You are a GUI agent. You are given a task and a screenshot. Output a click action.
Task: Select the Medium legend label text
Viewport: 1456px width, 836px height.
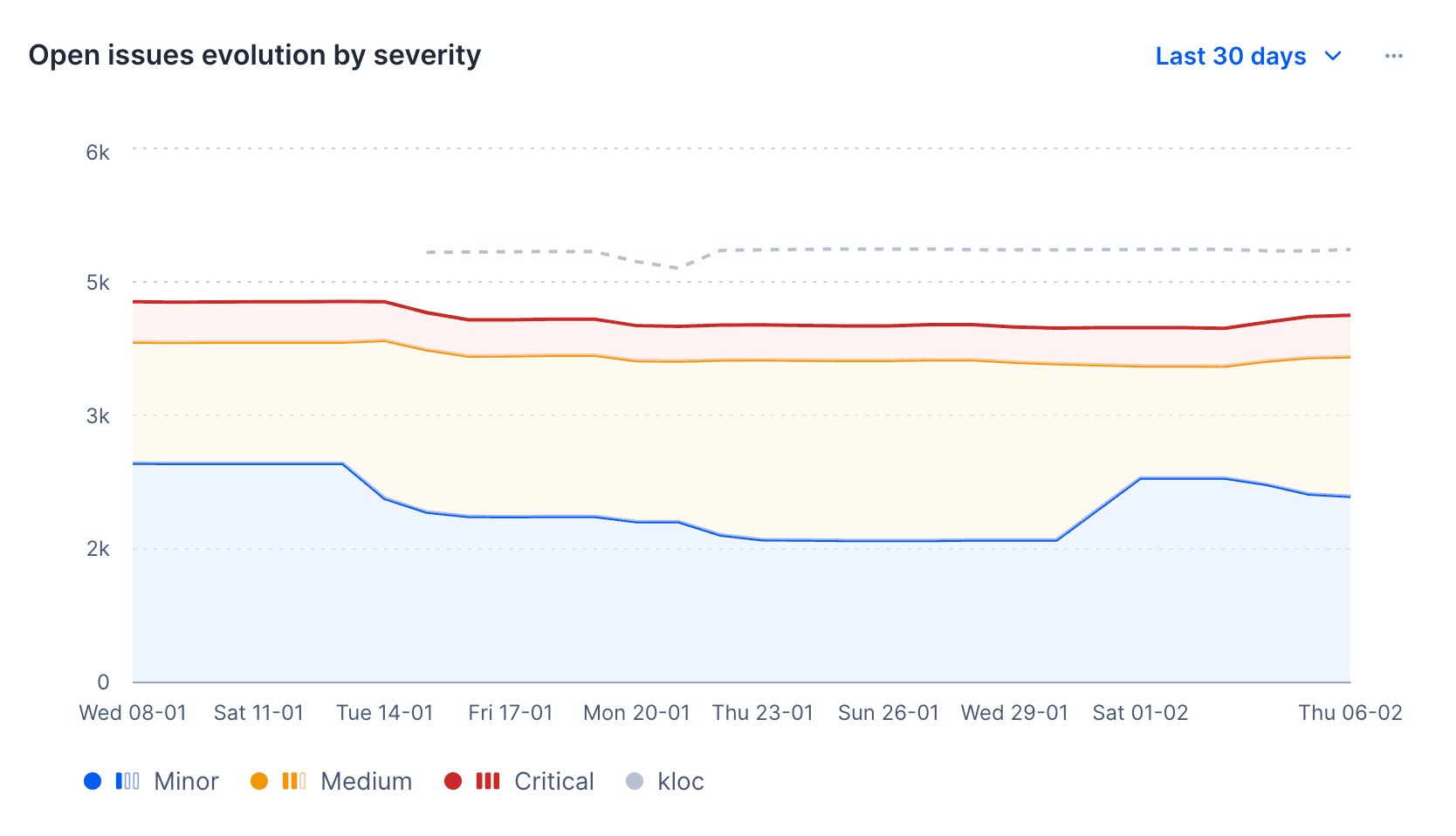(367, 781)
